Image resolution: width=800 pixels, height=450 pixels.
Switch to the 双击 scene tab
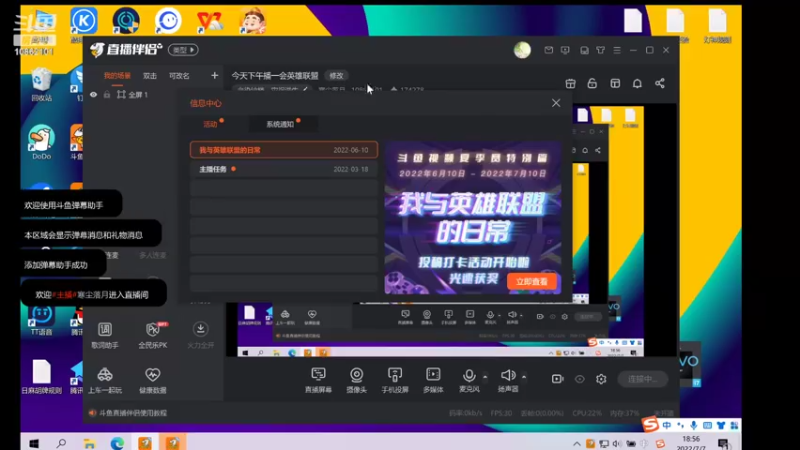pyautogui.click(x=149, y=76)
